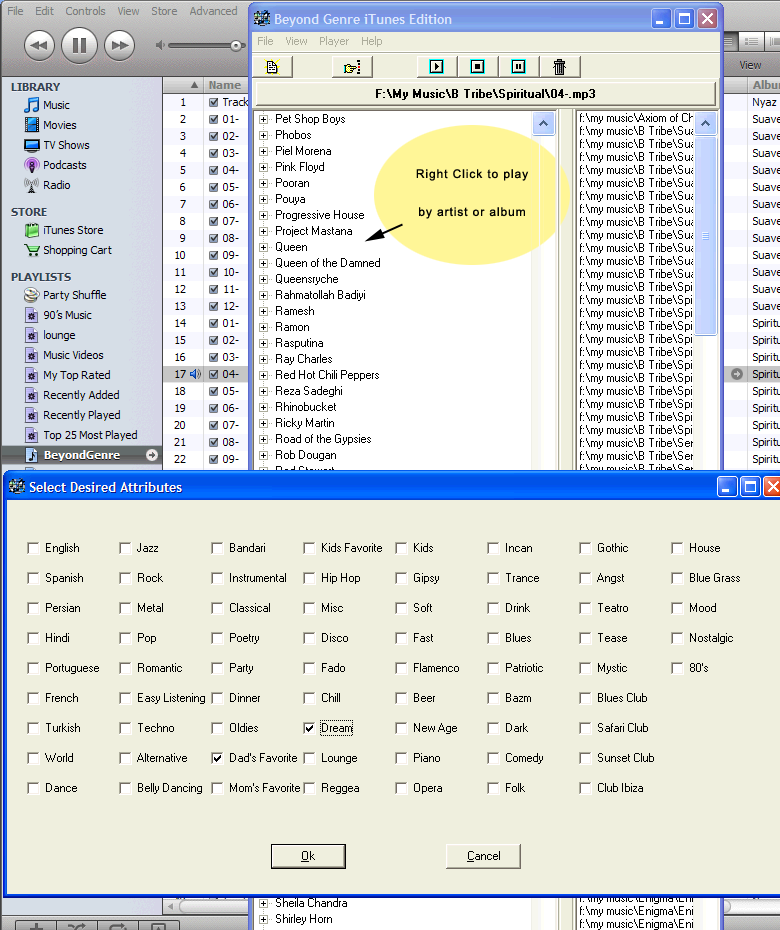Screen dimensions: 780x930
Task: Expand the Progressive House node
Action: [263, 215]
